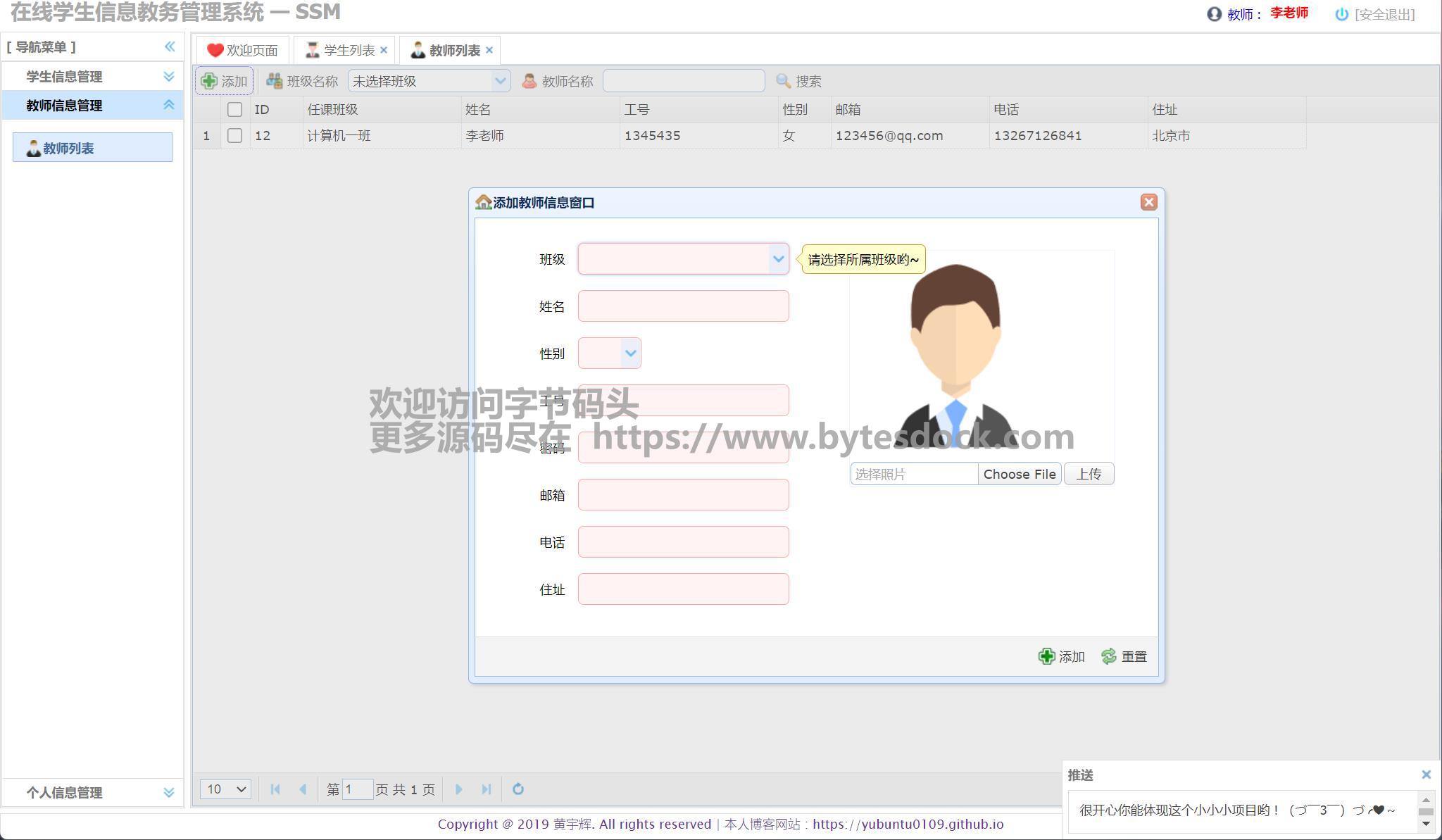Collapse the navigation menu with the double arrow
This screenshot has width=1442, height=840.
click(x=170, y=46)
